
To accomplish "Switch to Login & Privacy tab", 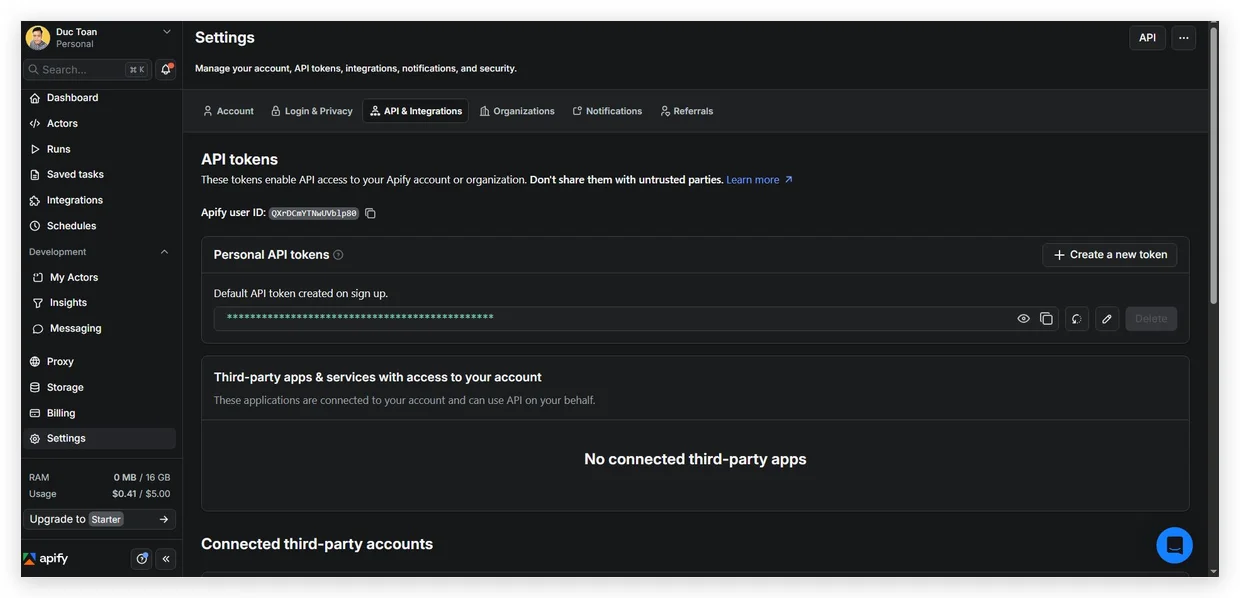I will pyautogui.click(x=312, y=111).
